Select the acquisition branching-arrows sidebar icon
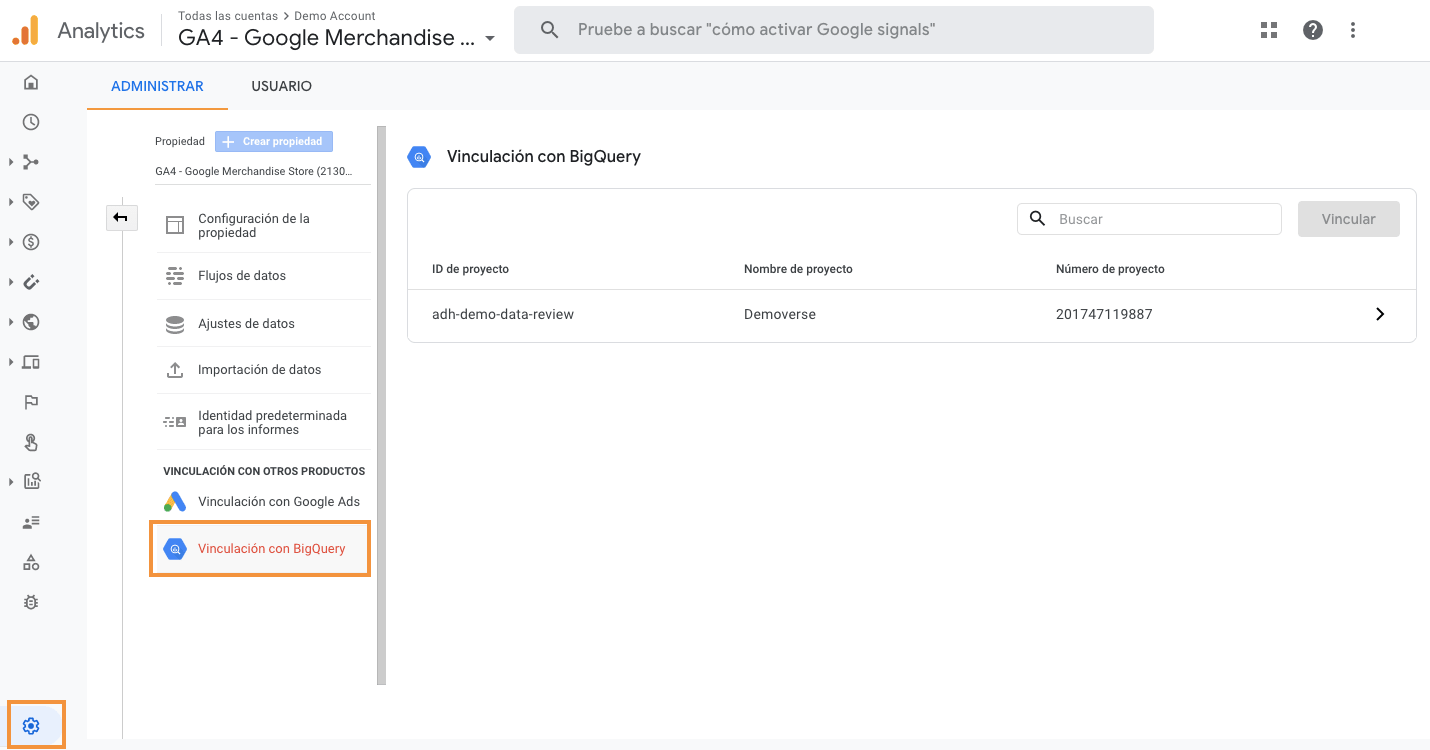This screenshot has width=1430, height=750. click(x=31, y=162)
